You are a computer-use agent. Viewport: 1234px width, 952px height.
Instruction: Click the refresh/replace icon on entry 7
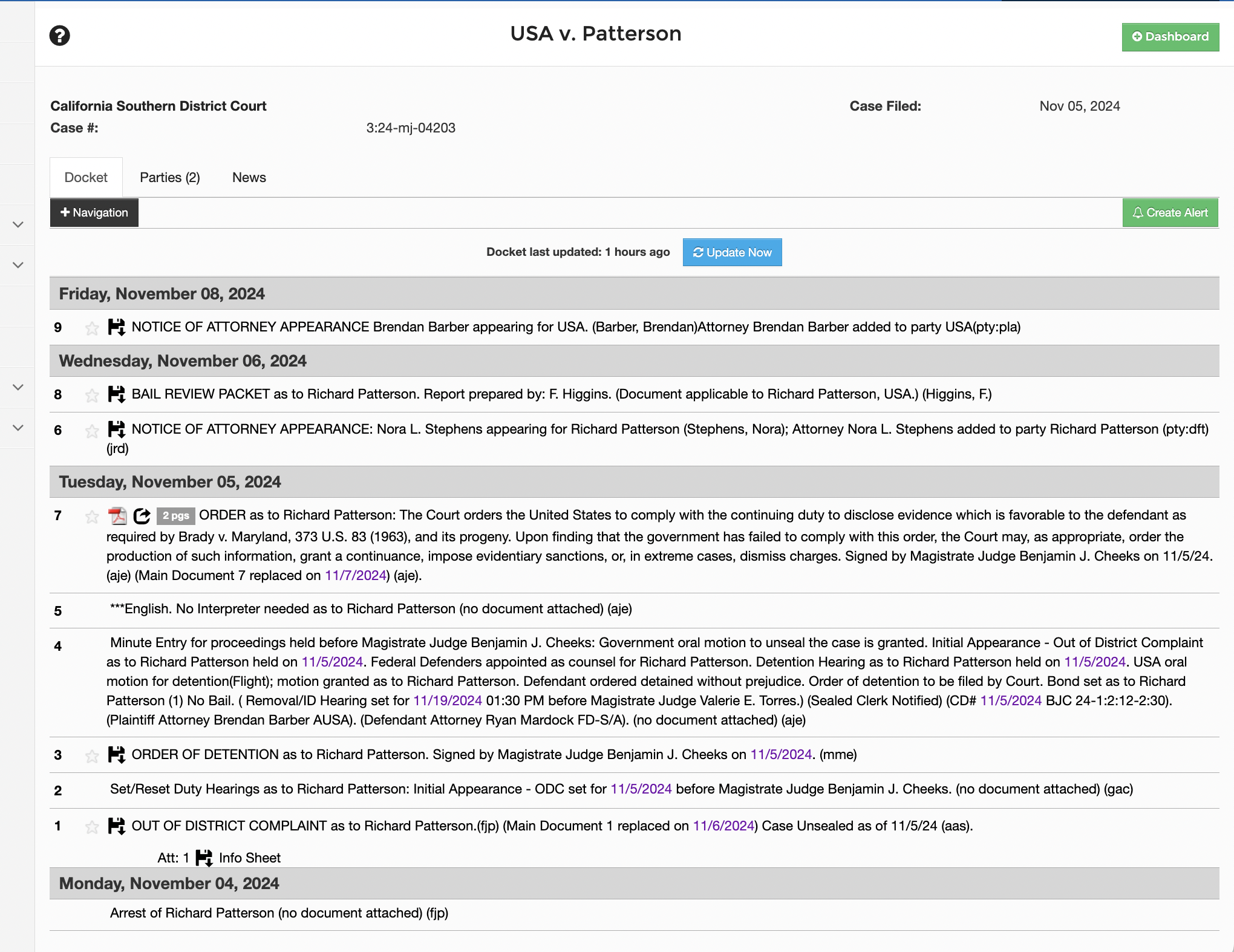click(x=143, y=516)
